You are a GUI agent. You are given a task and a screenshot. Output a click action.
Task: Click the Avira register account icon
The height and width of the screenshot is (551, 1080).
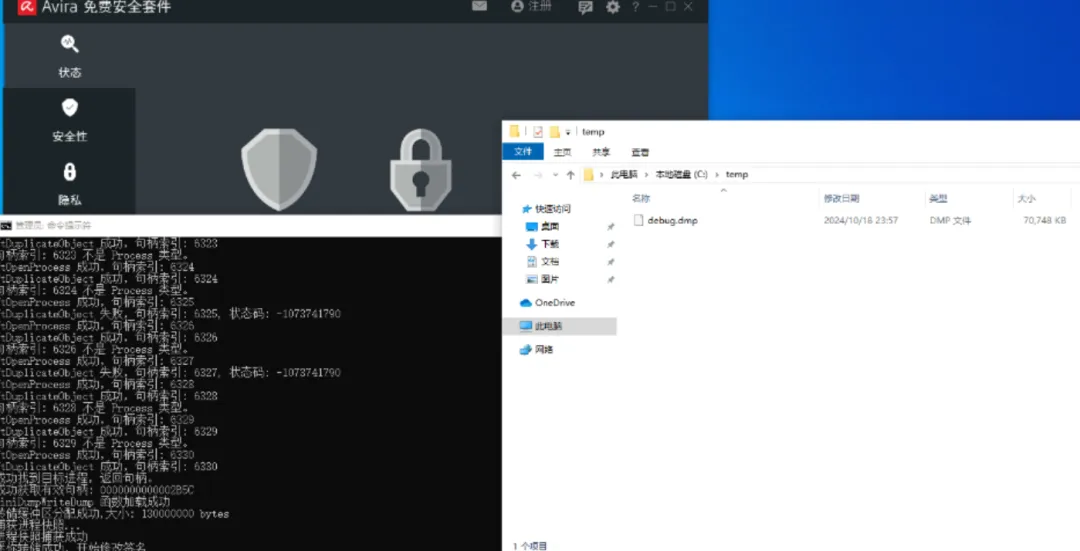tap(531, 6)
